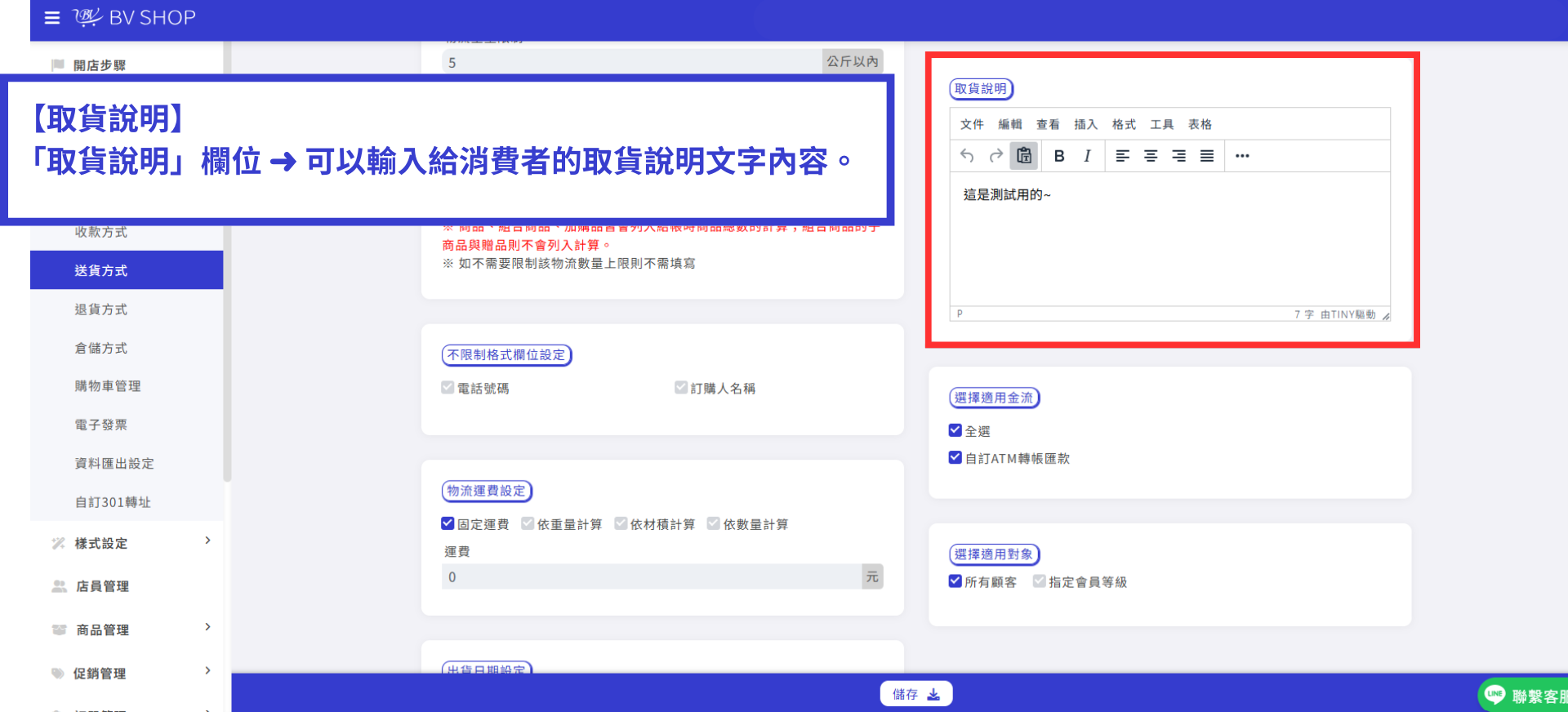Expand the 商品管理 sidebar section
The width and height of the screenshot is (1568, 712).
tap(208, 627)
